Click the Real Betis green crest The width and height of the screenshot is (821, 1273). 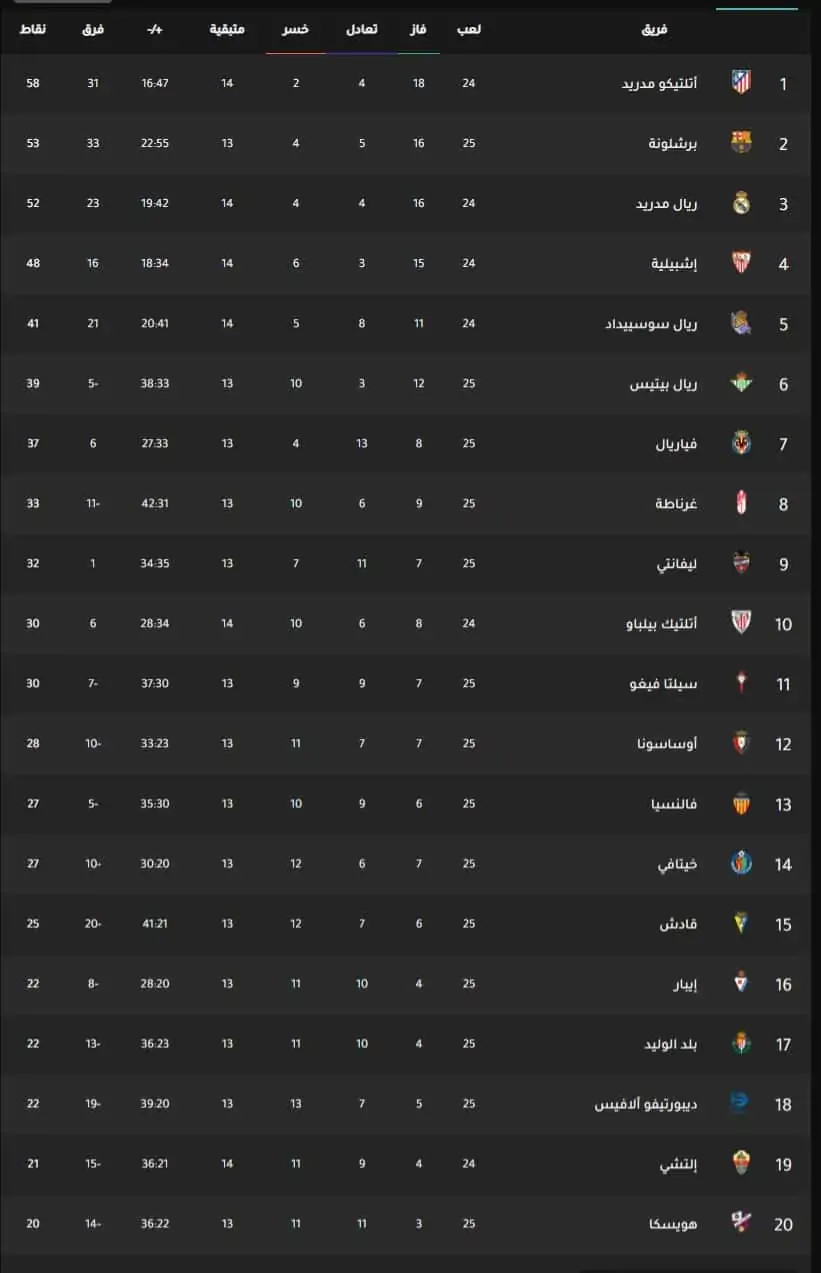click(740, 383)
